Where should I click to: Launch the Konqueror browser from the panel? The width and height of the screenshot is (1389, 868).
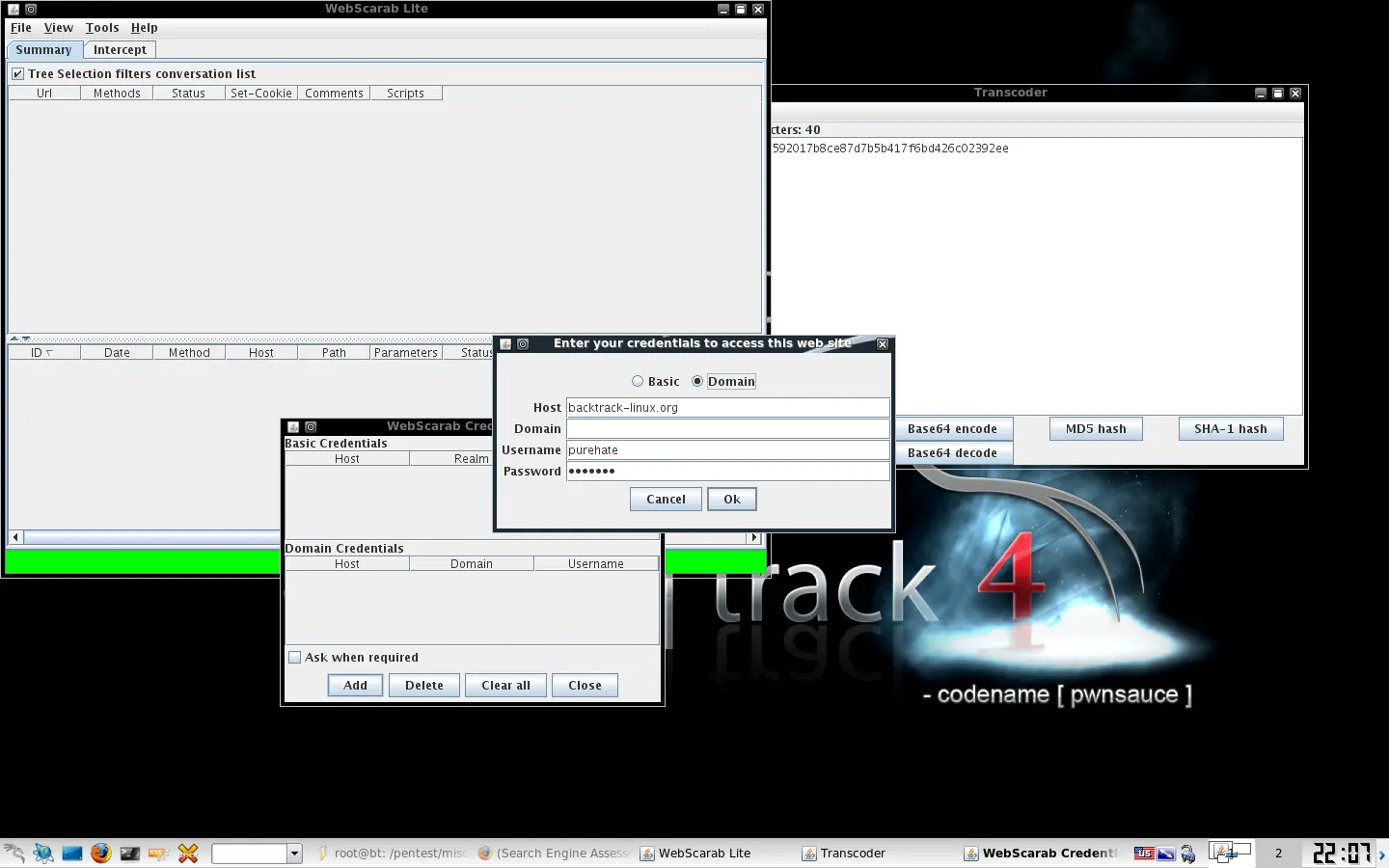[42, 854]
